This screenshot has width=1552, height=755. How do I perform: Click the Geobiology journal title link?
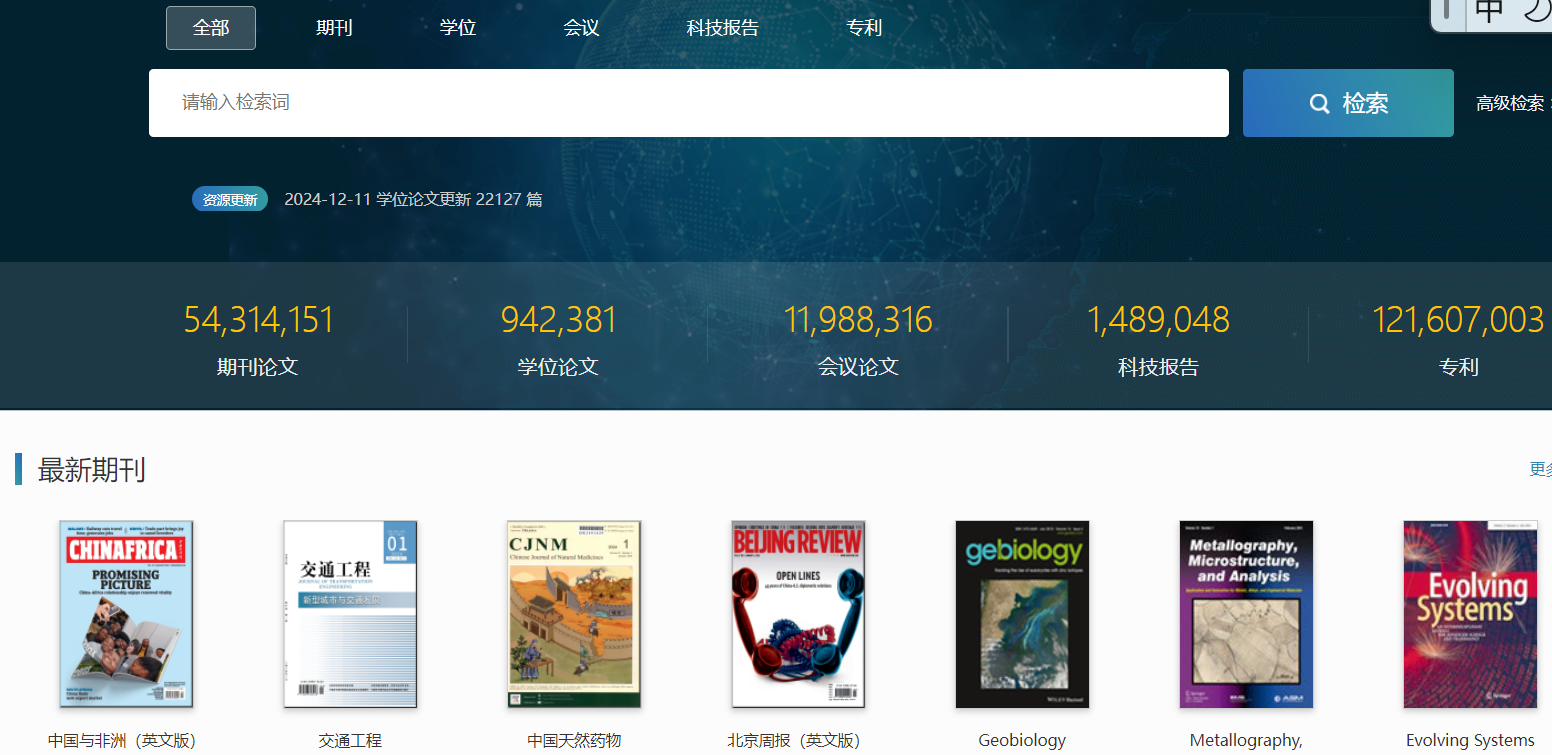[x=1022, y=740]
